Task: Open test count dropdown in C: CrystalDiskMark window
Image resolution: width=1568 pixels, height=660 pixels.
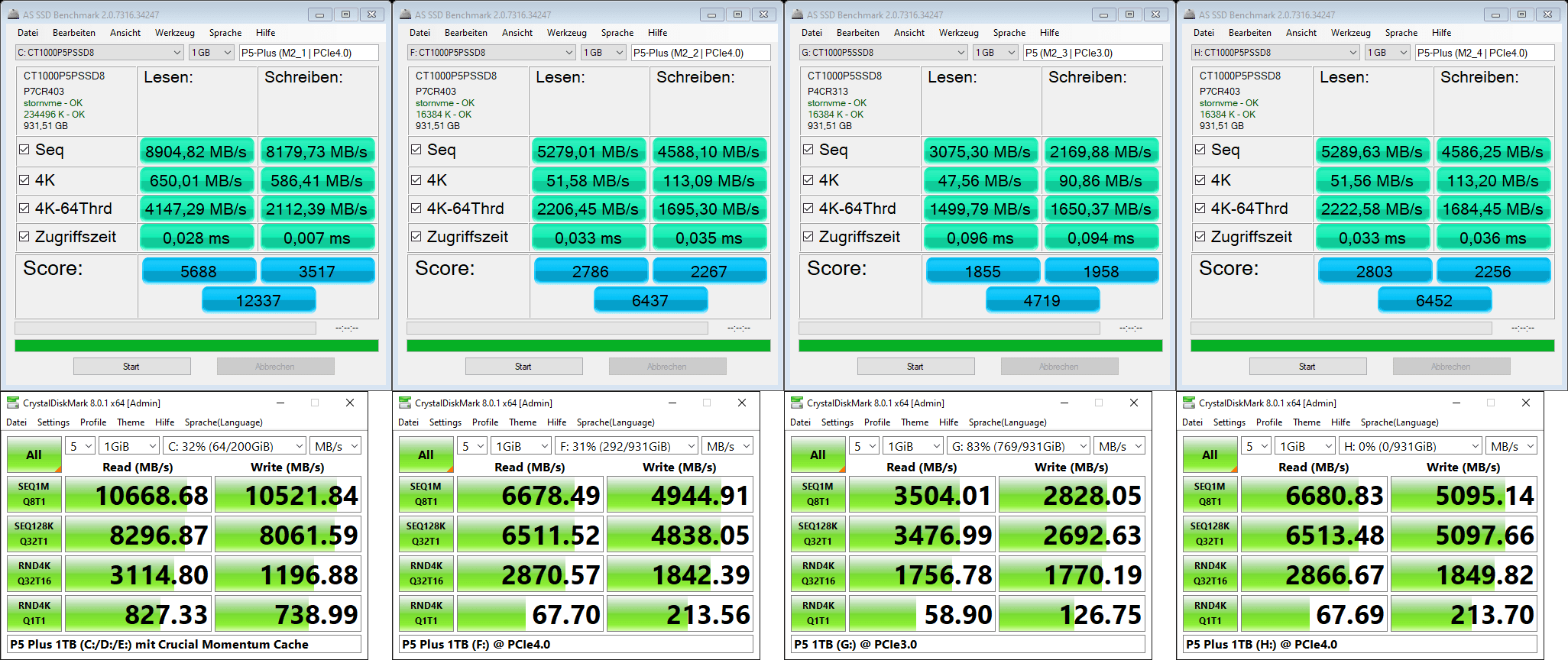Action: click(80, 446)
